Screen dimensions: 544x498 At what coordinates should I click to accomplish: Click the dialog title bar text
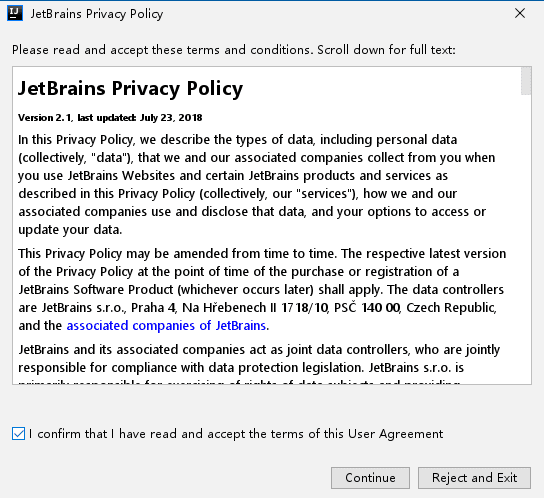coord(97,14)
